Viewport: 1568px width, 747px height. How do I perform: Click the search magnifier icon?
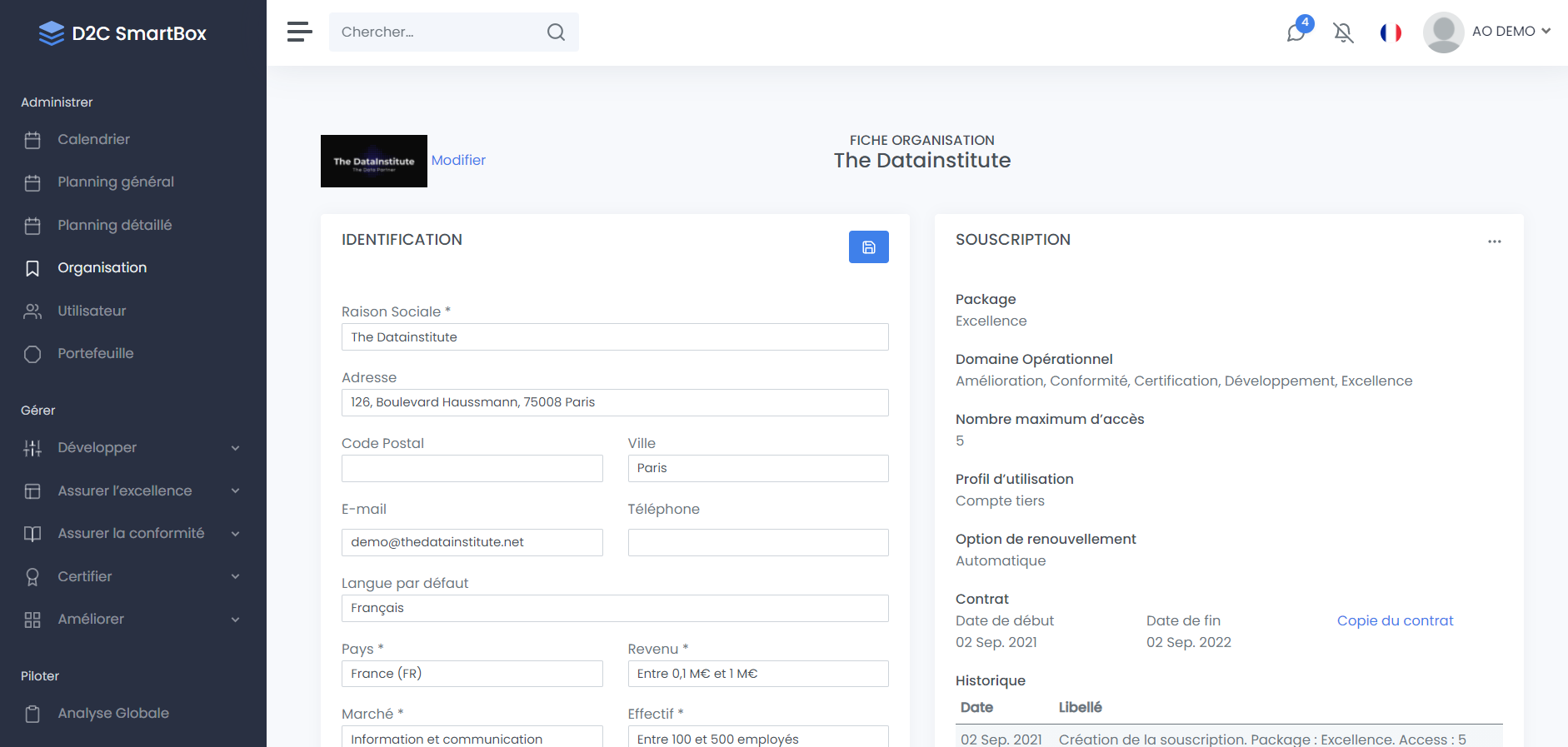tap(556, 32)
